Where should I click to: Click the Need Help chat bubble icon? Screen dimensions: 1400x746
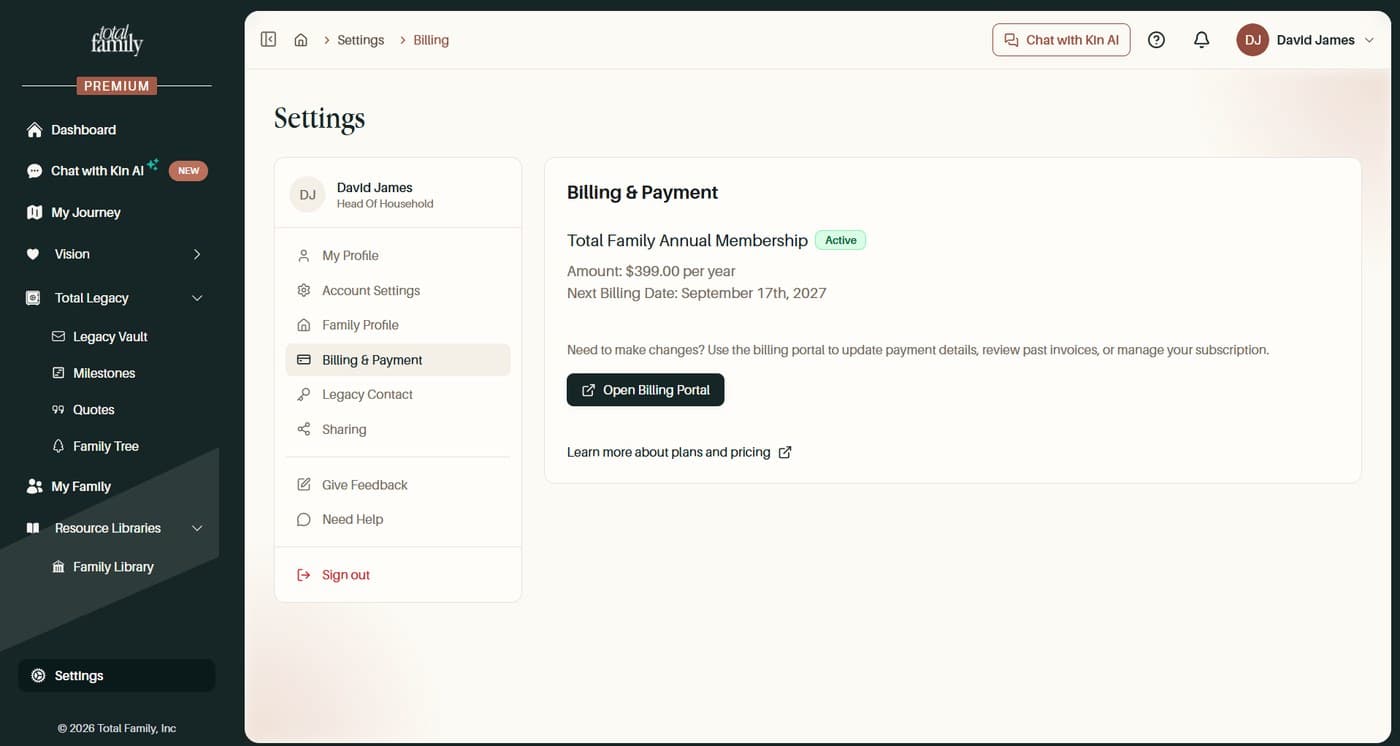coord(304,520)
